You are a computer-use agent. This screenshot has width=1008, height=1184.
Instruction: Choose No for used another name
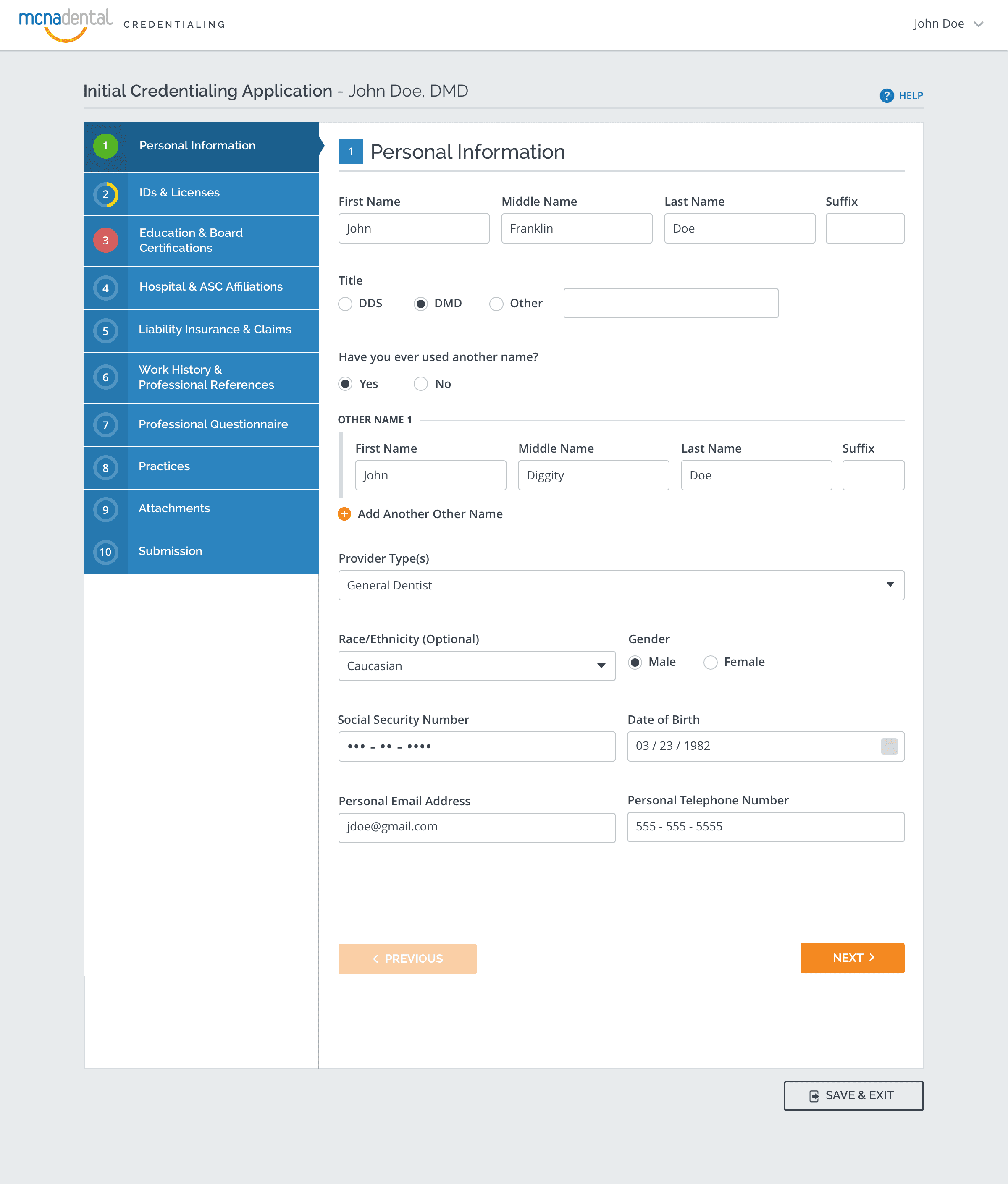click(x=420, y=384)
